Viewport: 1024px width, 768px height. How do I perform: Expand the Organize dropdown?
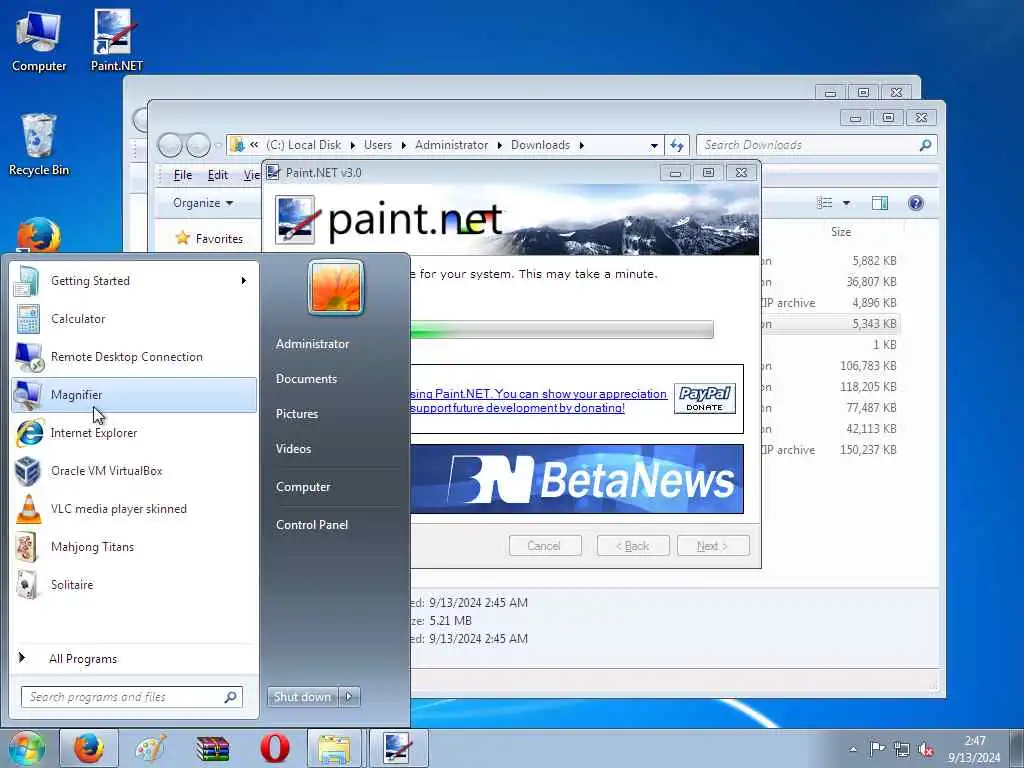(203, 203)
